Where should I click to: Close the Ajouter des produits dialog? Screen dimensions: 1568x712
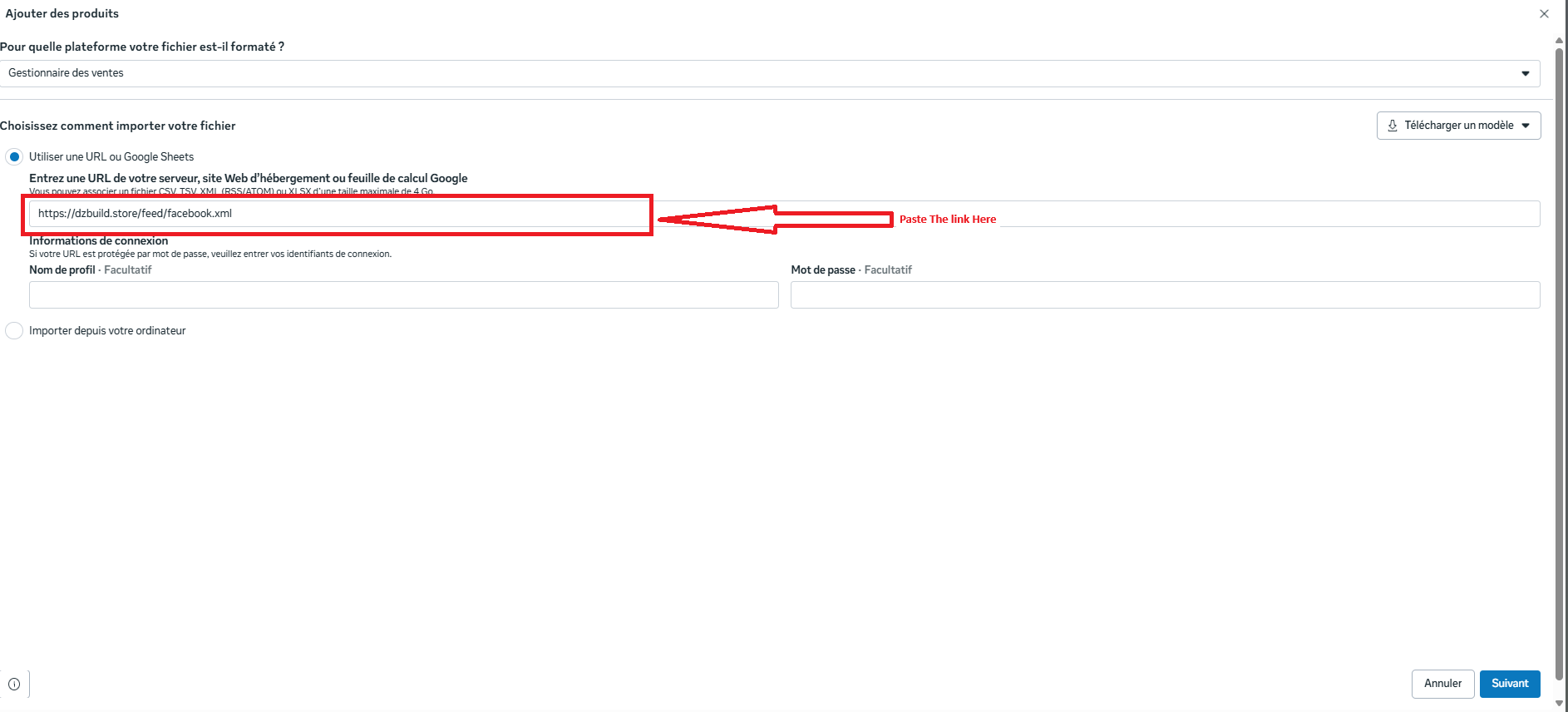pos(1544,14)
